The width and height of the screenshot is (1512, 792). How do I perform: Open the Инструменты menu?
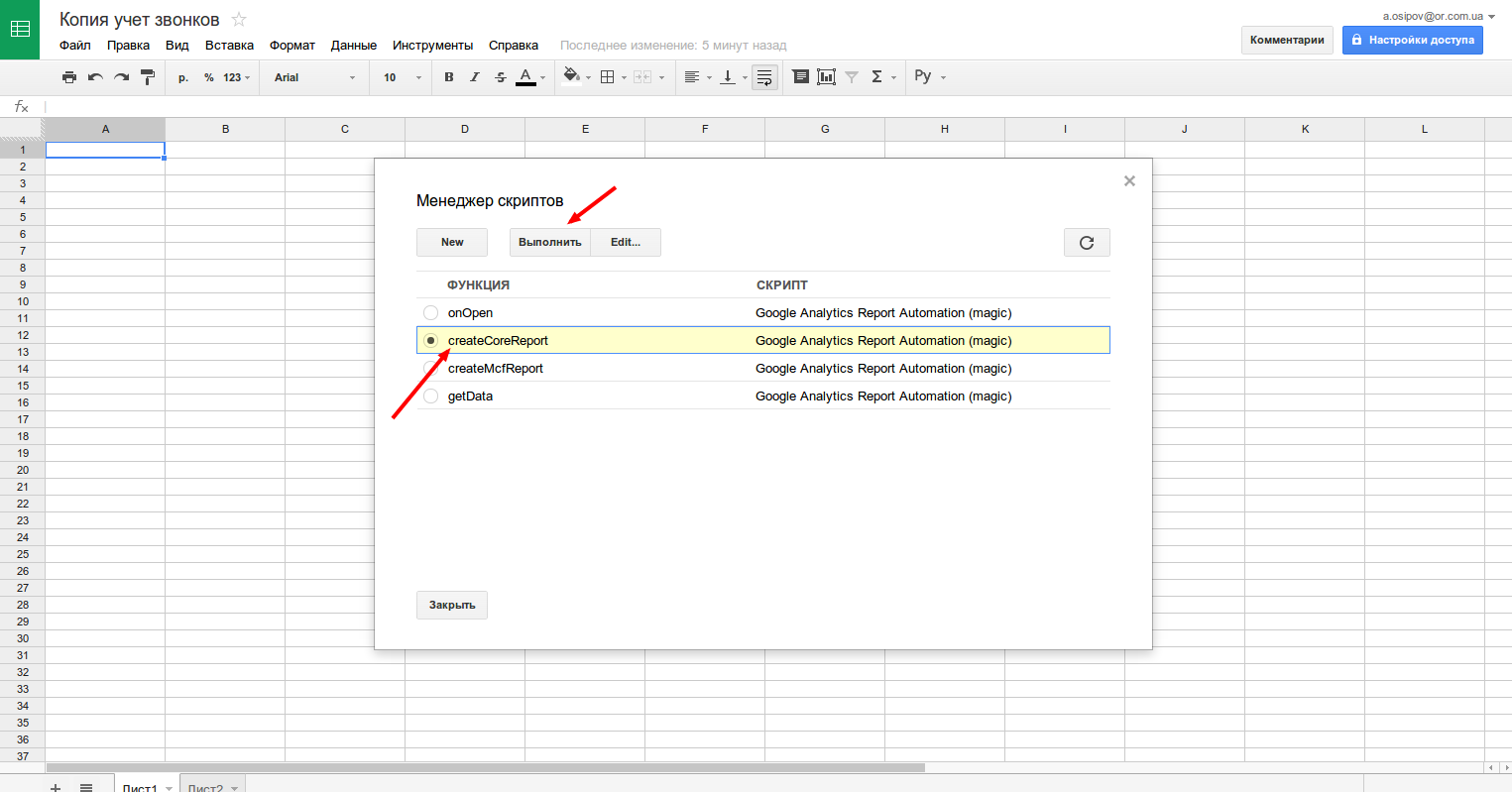432,46
